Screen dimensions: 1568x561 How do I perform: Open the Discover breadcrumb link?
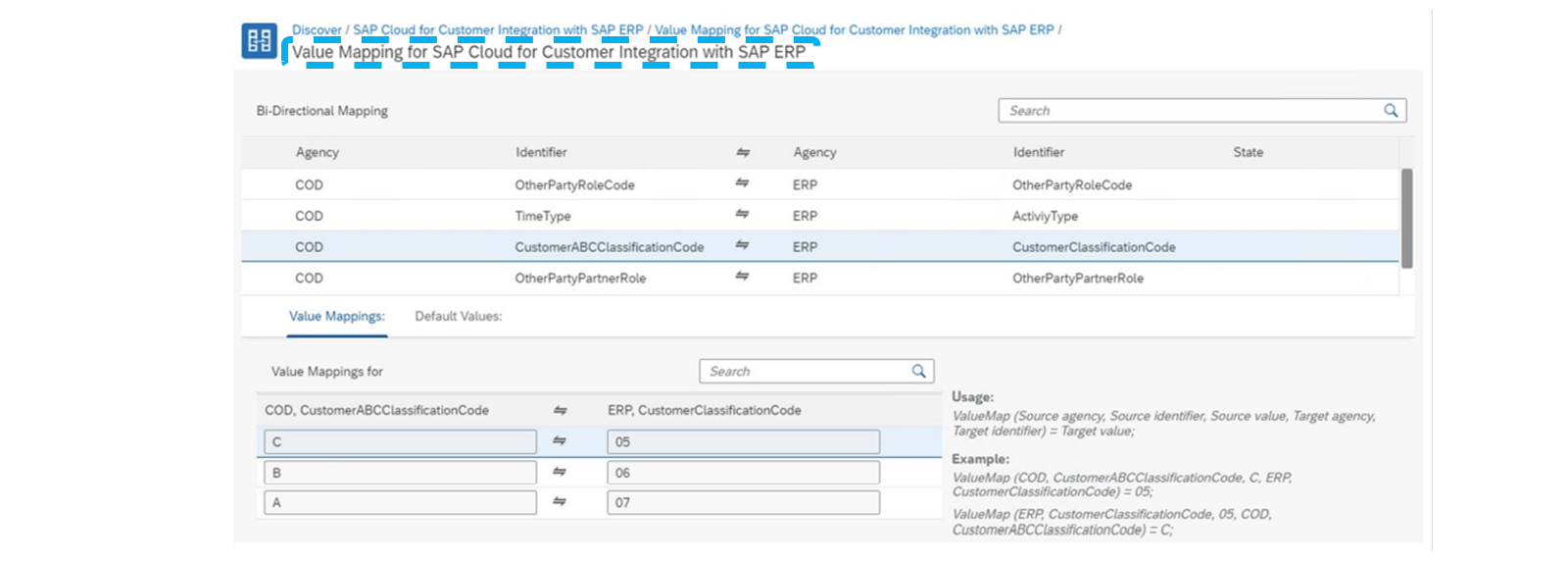[317, 30]
